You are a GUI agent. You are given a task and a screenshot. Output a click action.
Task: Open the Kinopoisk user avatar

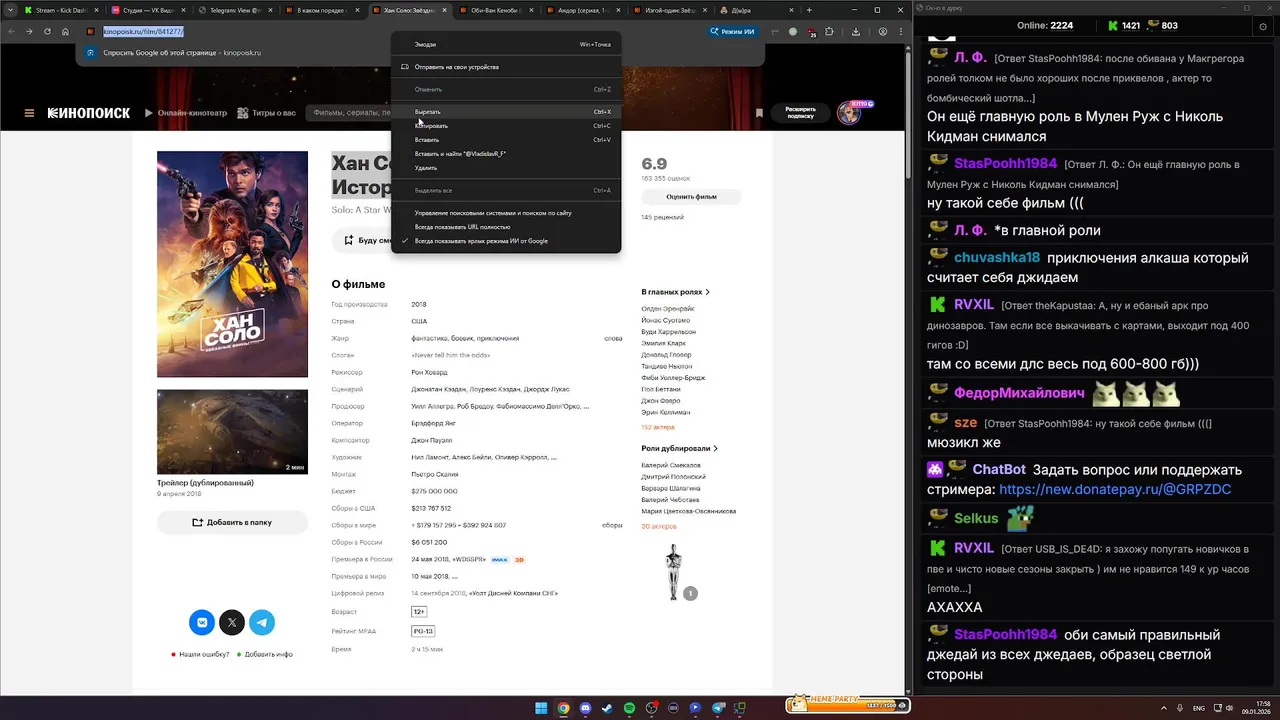pos(849,113)
